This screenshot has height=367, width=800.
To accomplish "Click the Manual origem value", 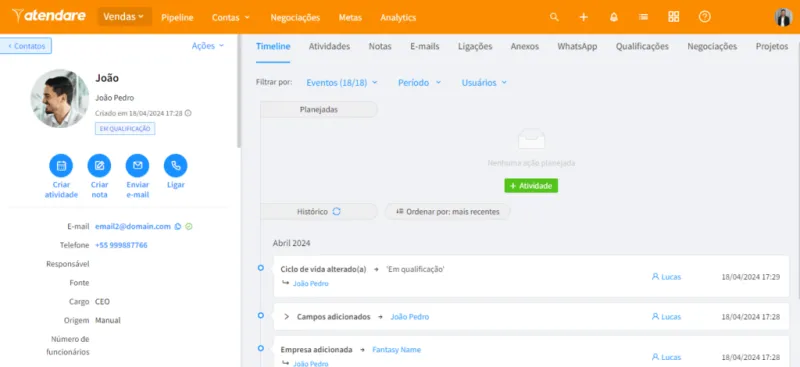I will click(108, 321).
